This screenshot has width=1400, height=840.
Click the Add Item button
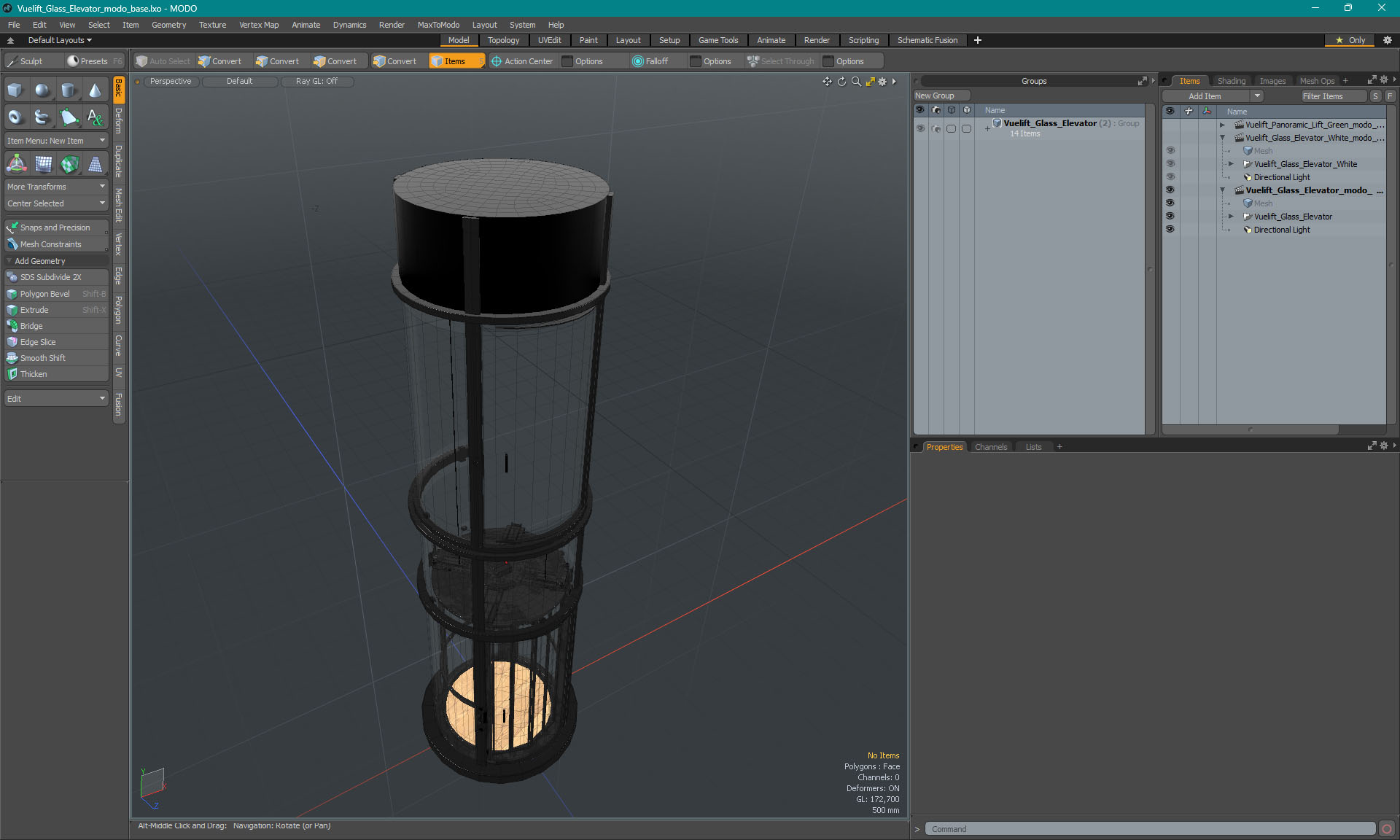coord(1205,96)
